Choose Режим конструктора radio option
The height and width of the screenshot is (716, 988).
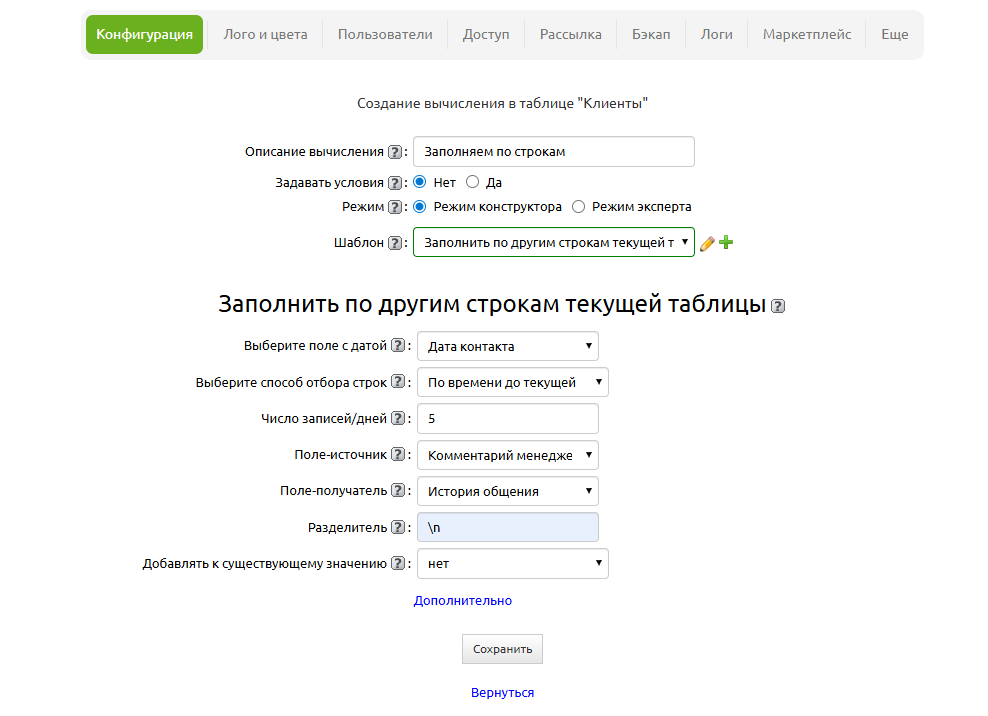coord(420,206)
